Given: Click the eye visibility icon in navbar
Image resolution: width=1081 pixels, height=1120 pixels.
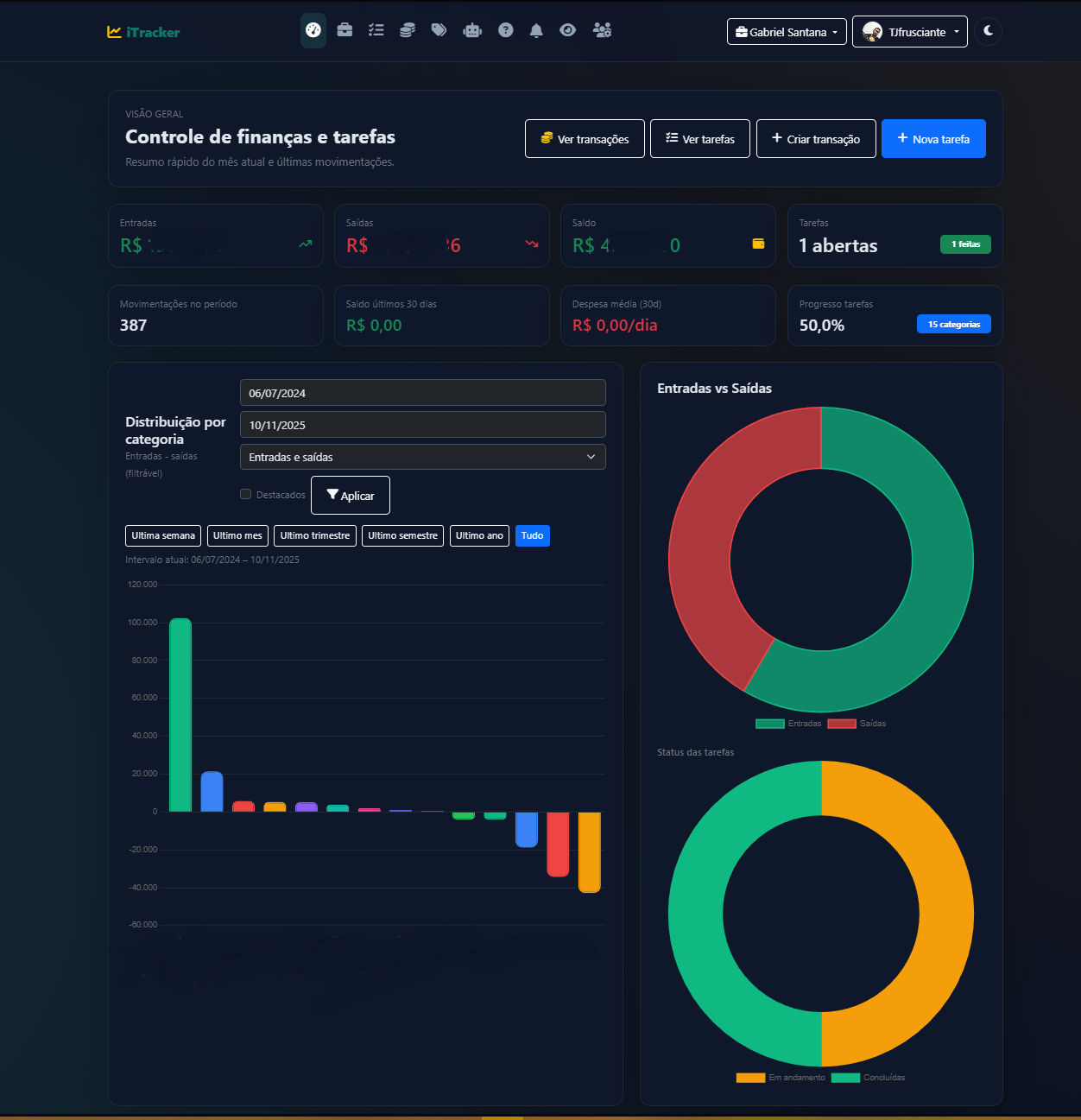Looking at the screenshot, I should tap(567, 28).
